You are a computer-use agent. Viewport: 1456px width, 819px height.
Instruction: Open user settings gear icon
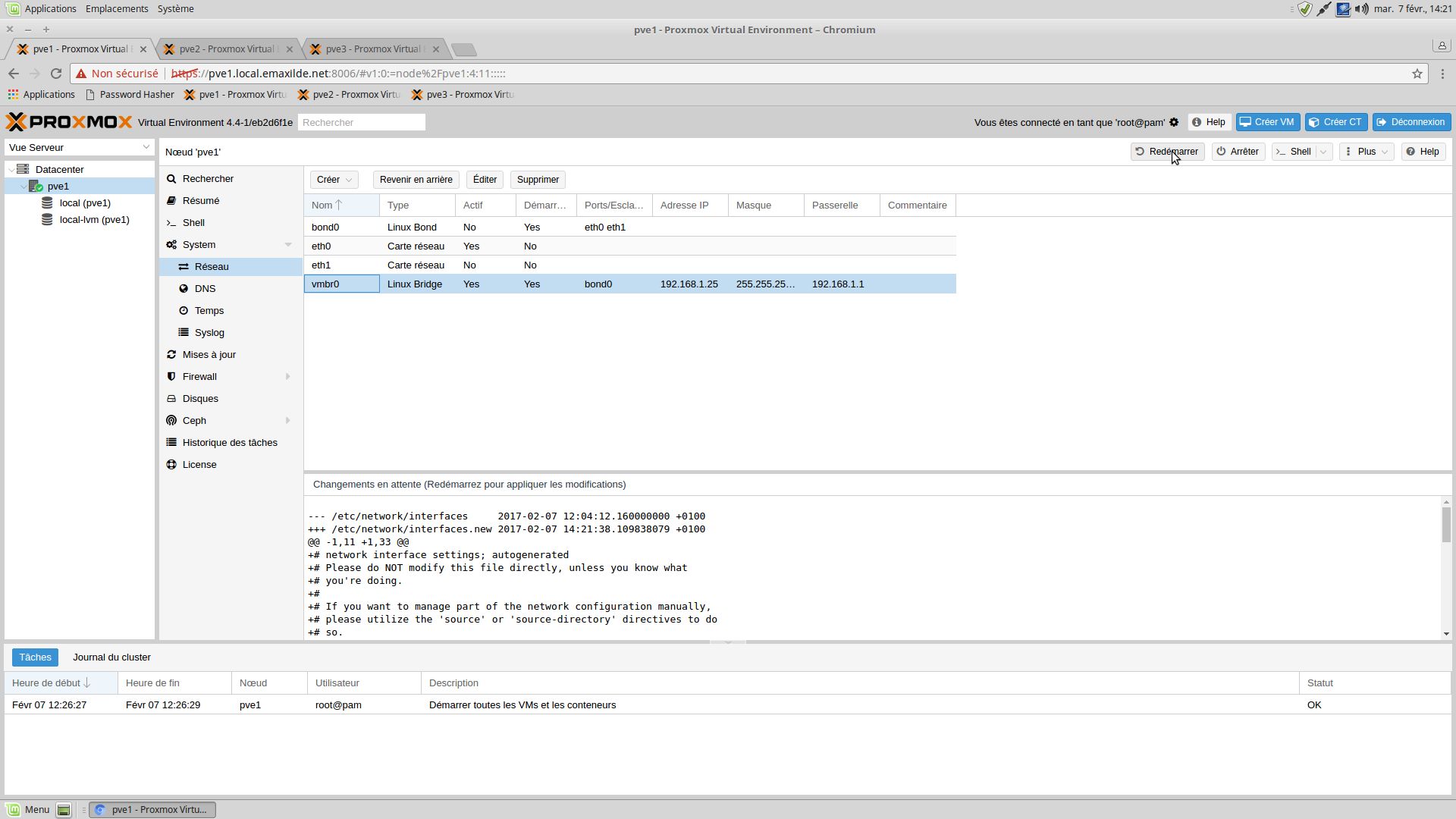1174,122
